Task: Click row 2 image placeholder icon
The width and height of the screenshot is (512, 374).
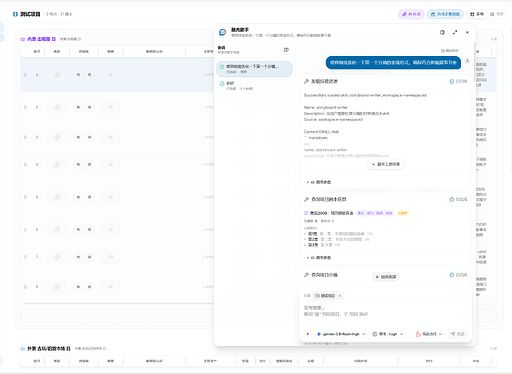Action: point(57,107)
